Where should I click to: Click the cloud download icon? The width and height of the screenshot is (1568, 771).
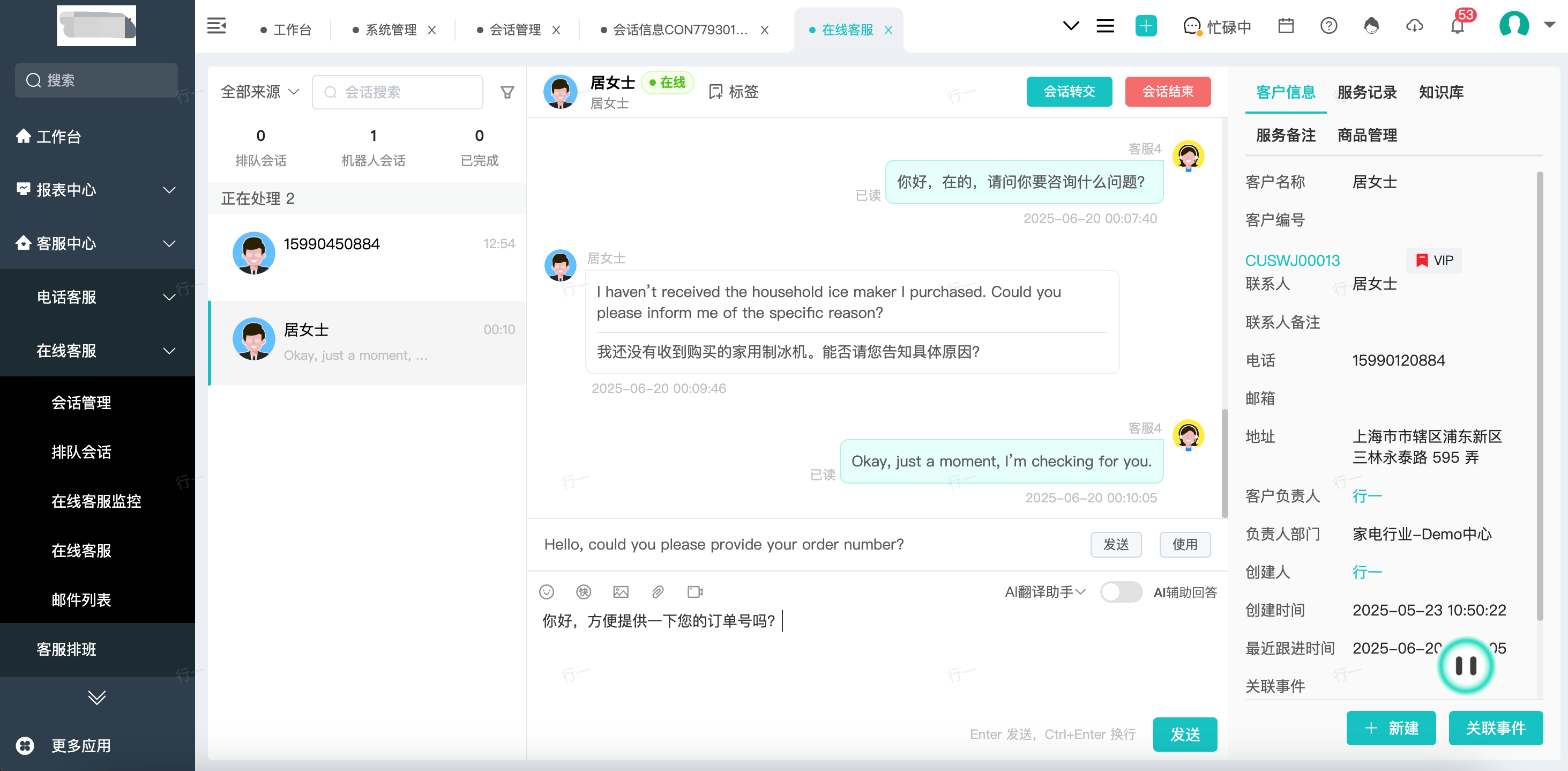(1414, 26)
